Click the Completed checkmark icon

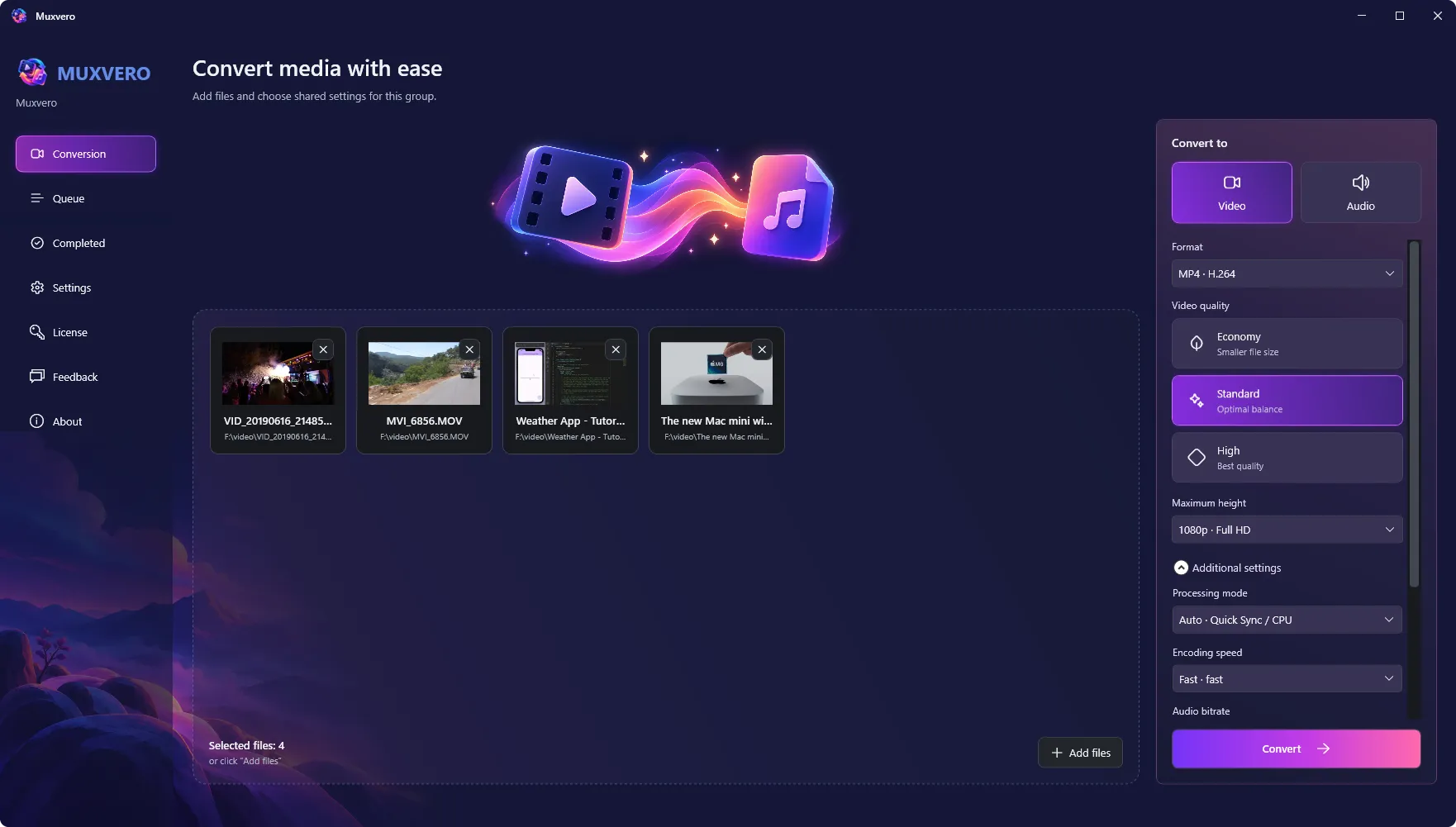point(37,243)
